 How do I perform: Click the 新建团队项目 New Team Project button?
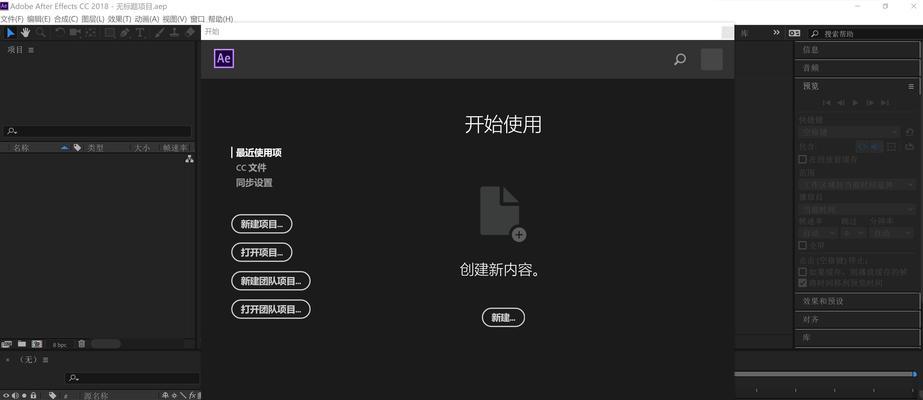pos(271,281)
